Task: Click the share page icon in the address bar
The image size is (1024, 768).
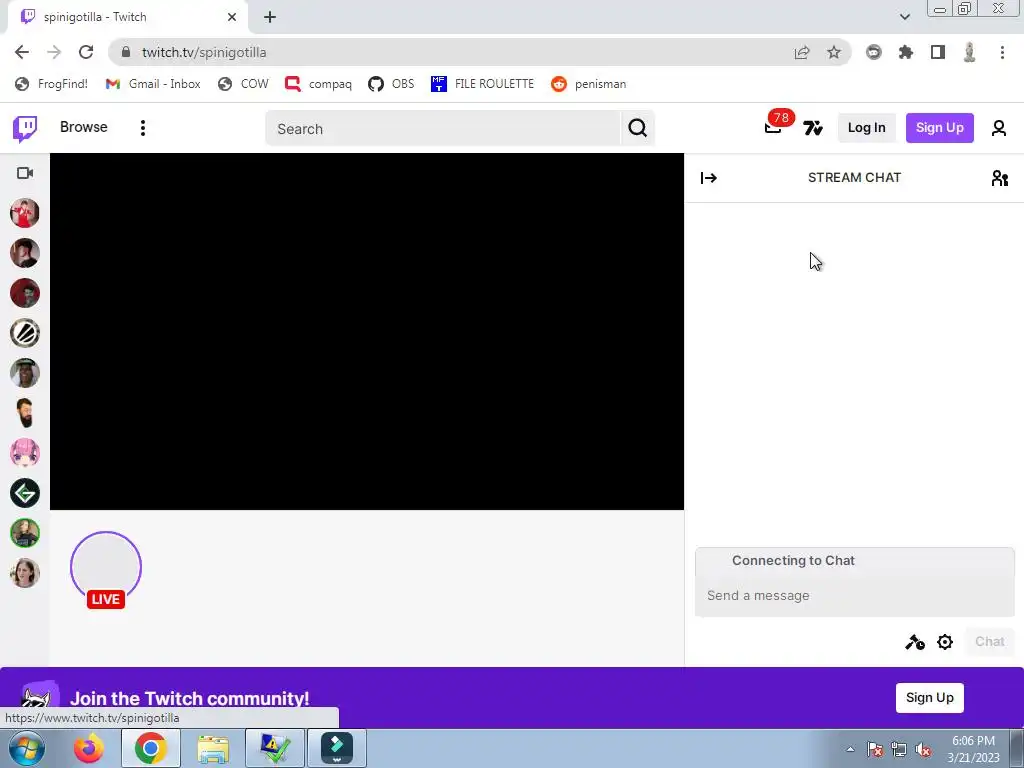Action: 802,52
